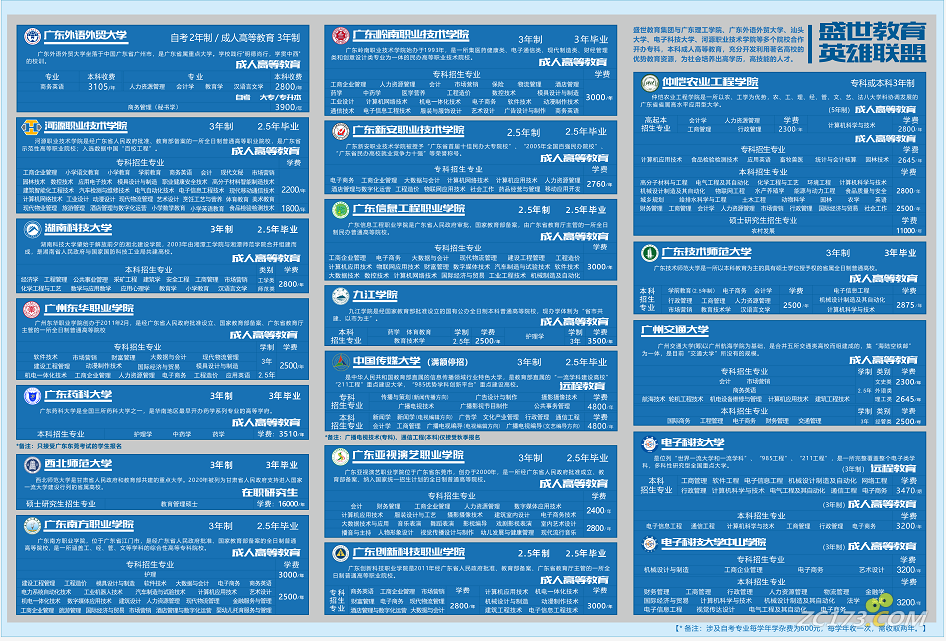
Task: Select the 中国传媒大学 heading text
Action: pos(387,361)
